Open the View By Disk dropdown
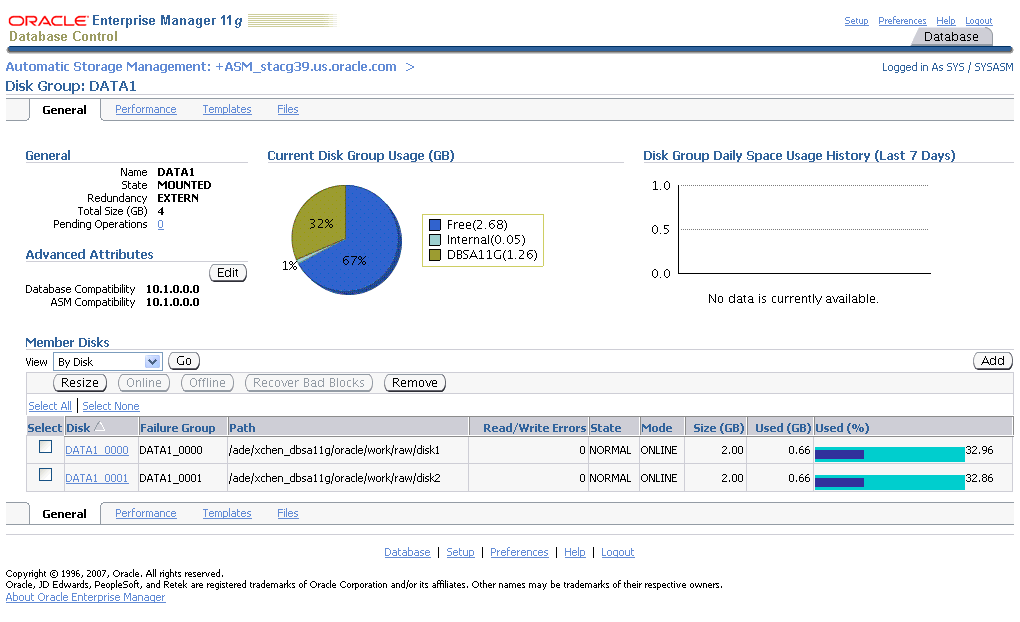The width and height of the screenshot is (1020, 622). [108, 362]
